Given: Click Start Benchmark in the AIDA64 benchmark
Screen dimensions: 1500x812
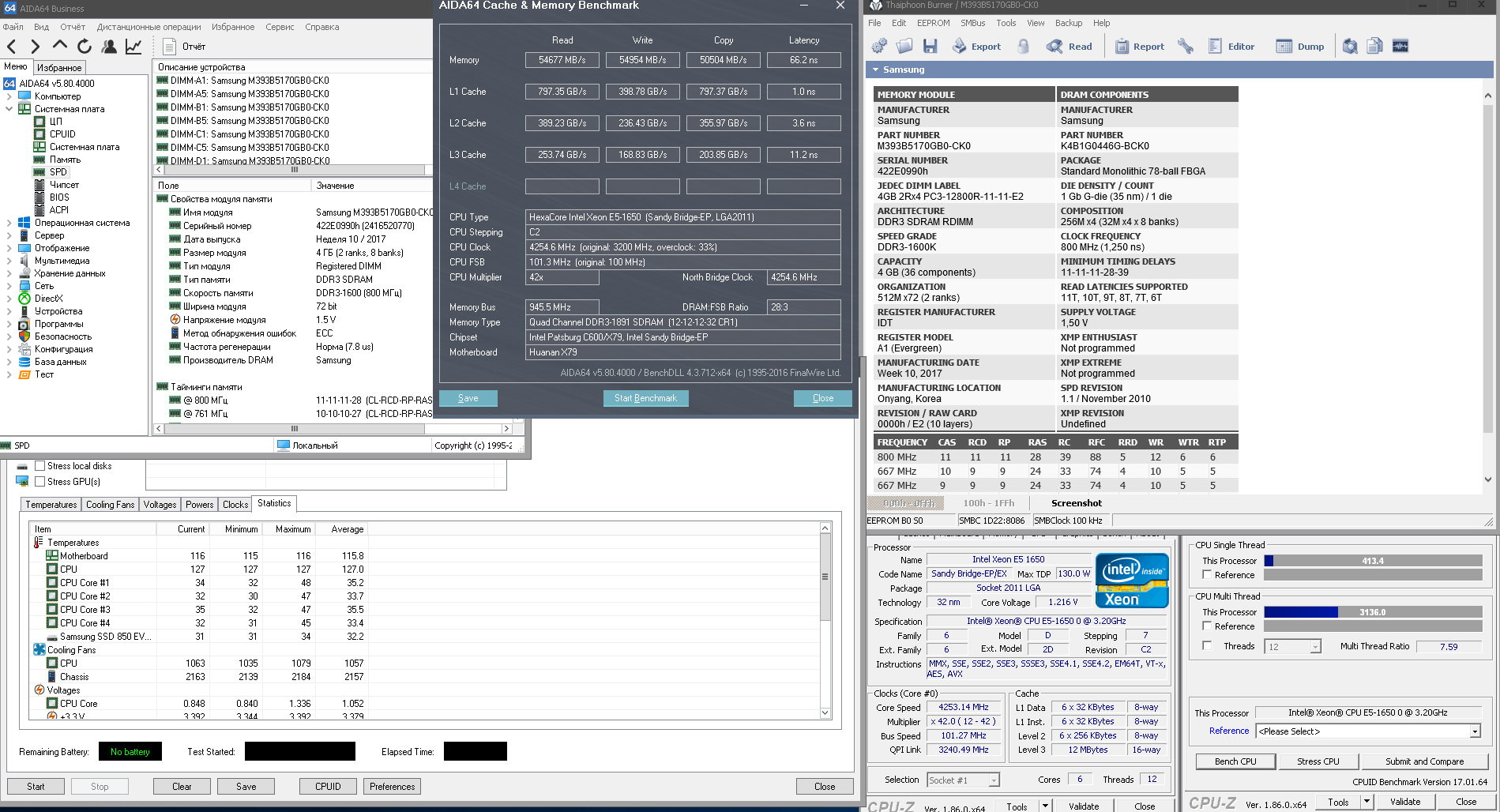Looking at the screenshot, I should tap(645, 398).
